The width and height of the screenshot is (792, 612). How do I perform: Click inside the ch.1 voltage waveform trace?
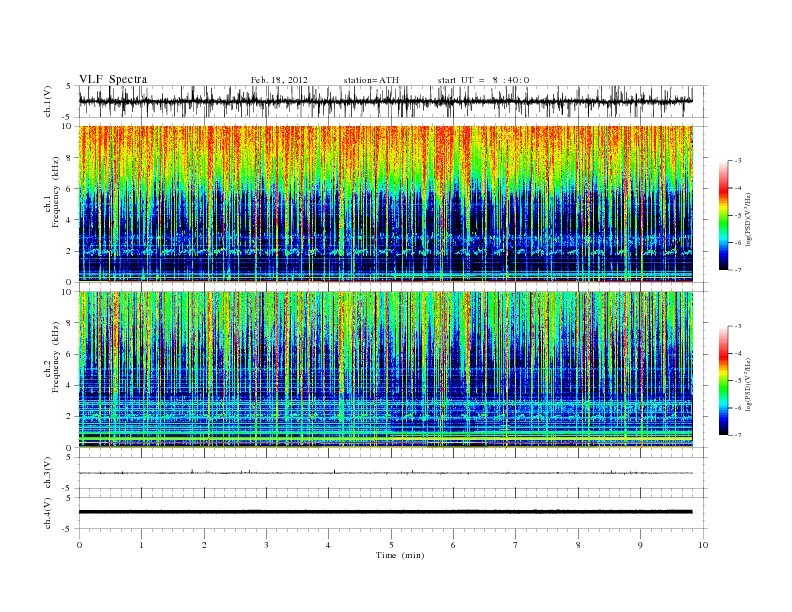click(385, 101)
